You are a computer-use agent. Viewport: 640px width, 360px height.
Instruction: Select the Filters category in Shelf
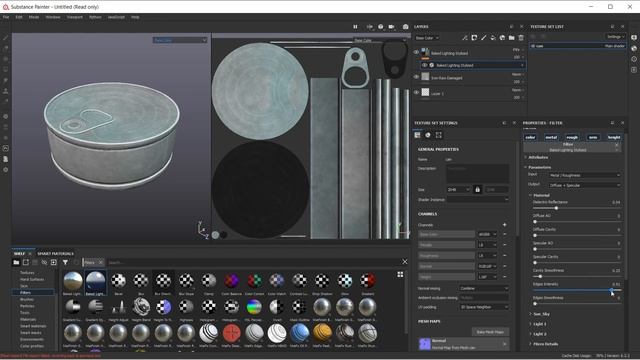click(x=33, y=292)
